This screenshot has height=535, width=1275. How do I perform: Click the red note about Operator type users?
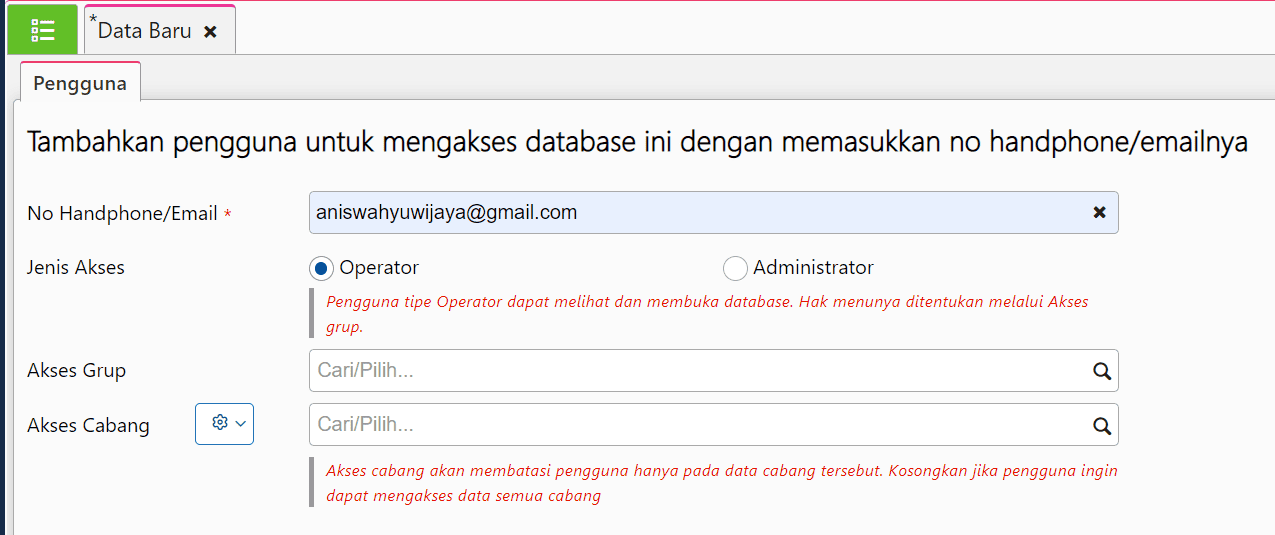pos(707,314)
